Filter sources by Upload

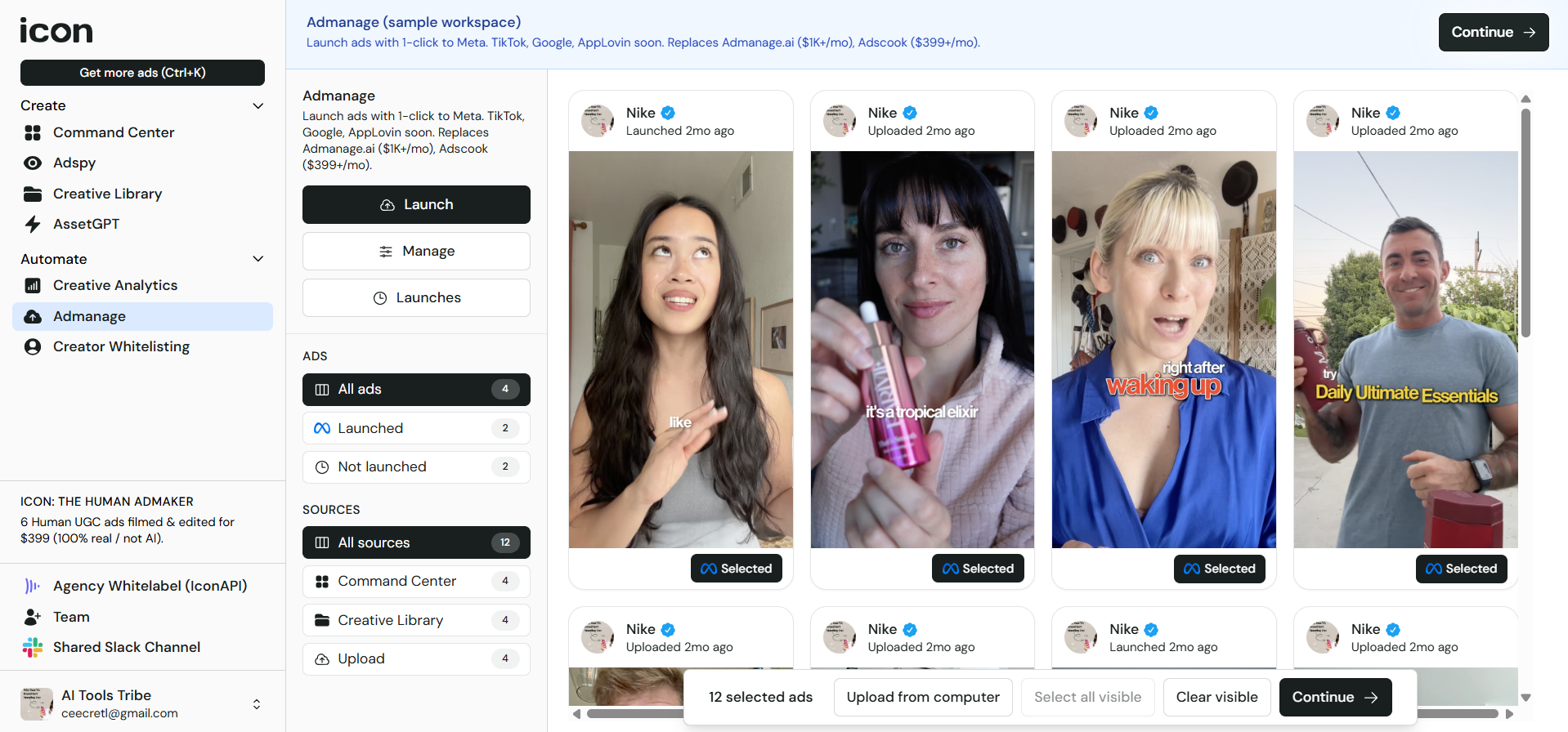tap(416, 659)
